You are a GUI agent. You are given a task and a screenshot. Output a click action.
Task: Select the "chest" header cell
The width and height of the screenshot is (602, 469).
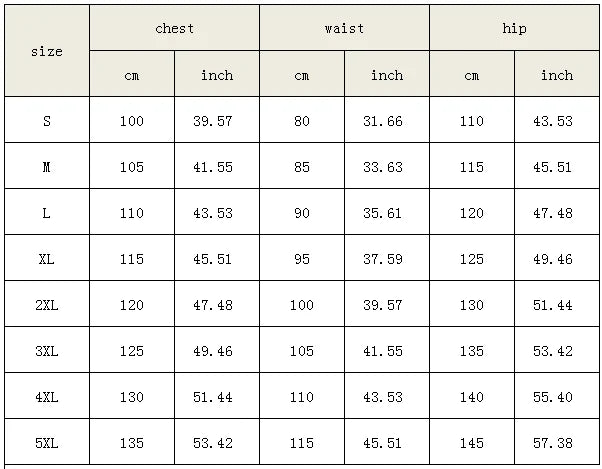click(174, 28)
